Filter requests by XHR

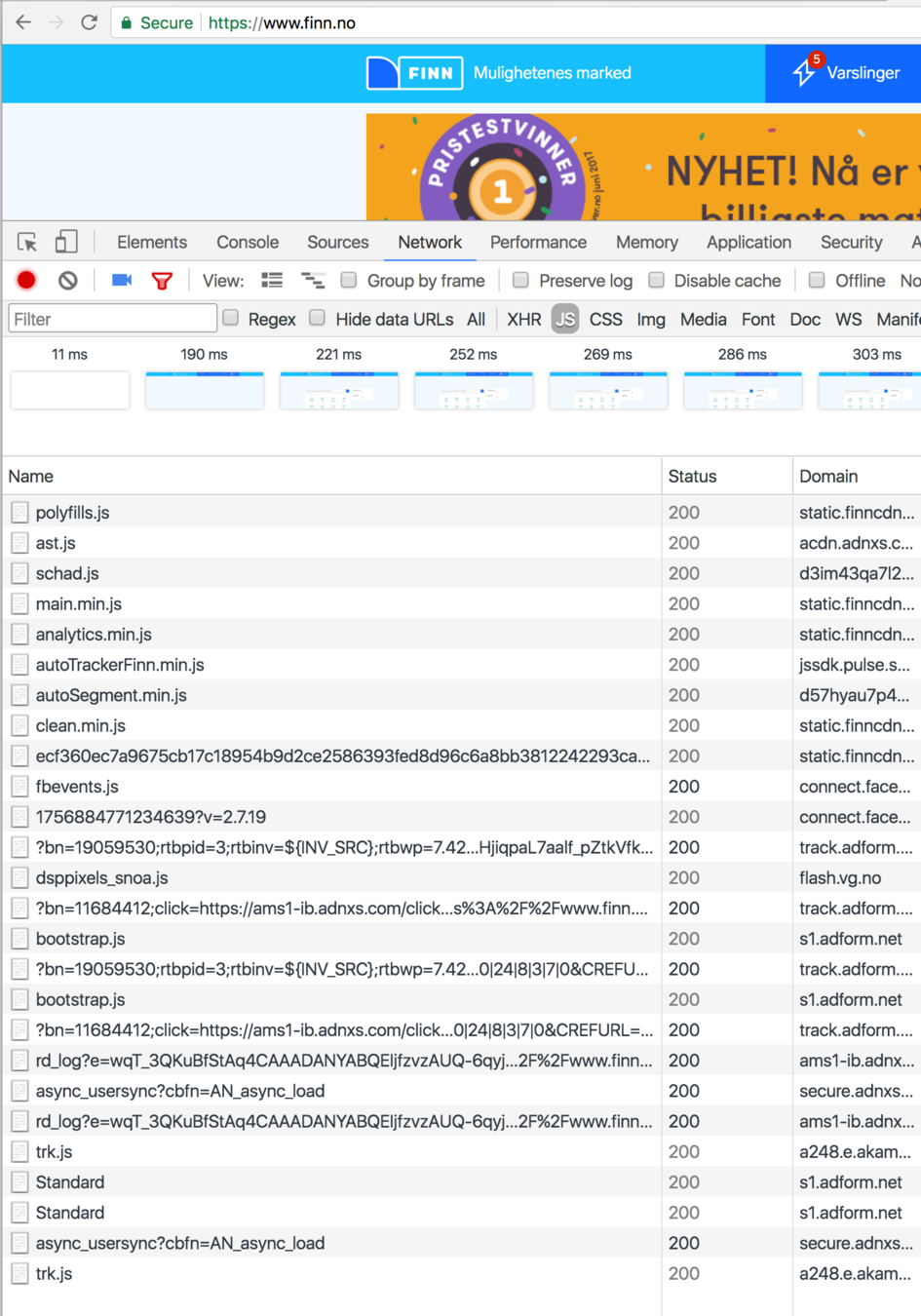click(x=524, y=319)
